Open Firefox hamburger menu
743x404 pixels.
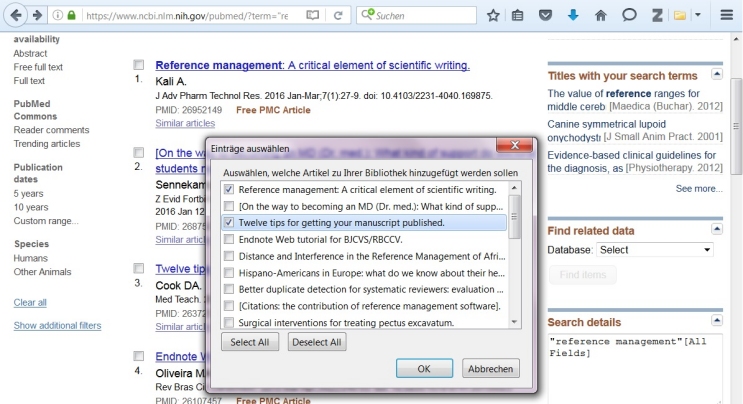[726, 15]
